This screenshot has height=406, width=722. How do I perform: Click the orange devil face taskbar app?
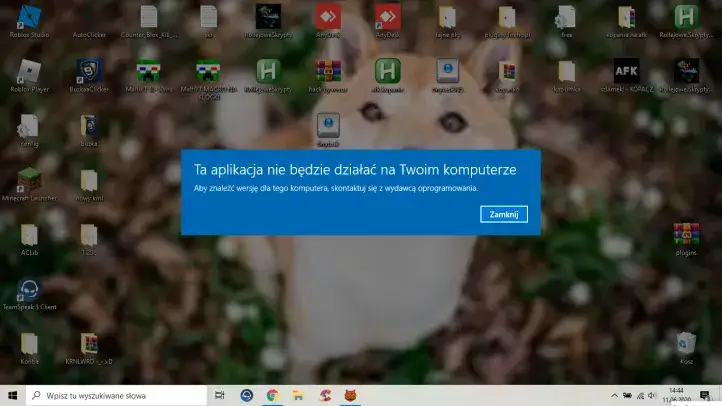tap(350, 395)
